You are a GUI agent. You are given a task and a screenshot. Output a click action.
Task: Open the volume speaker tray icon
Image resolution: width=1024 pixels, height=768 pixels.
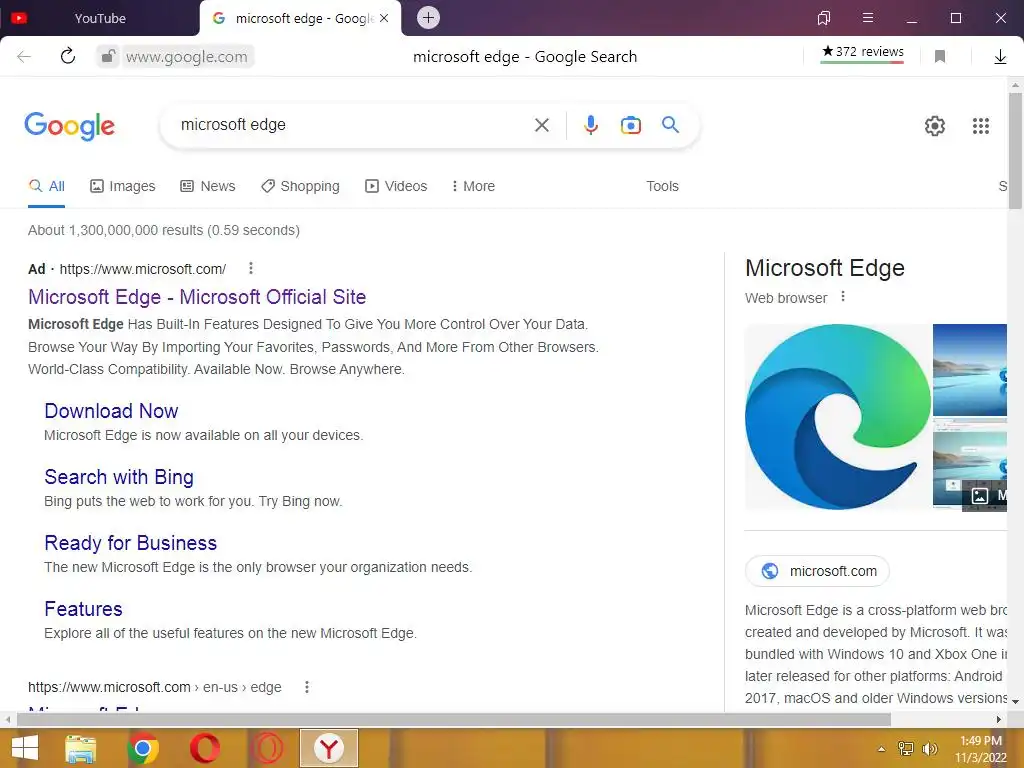930,749
